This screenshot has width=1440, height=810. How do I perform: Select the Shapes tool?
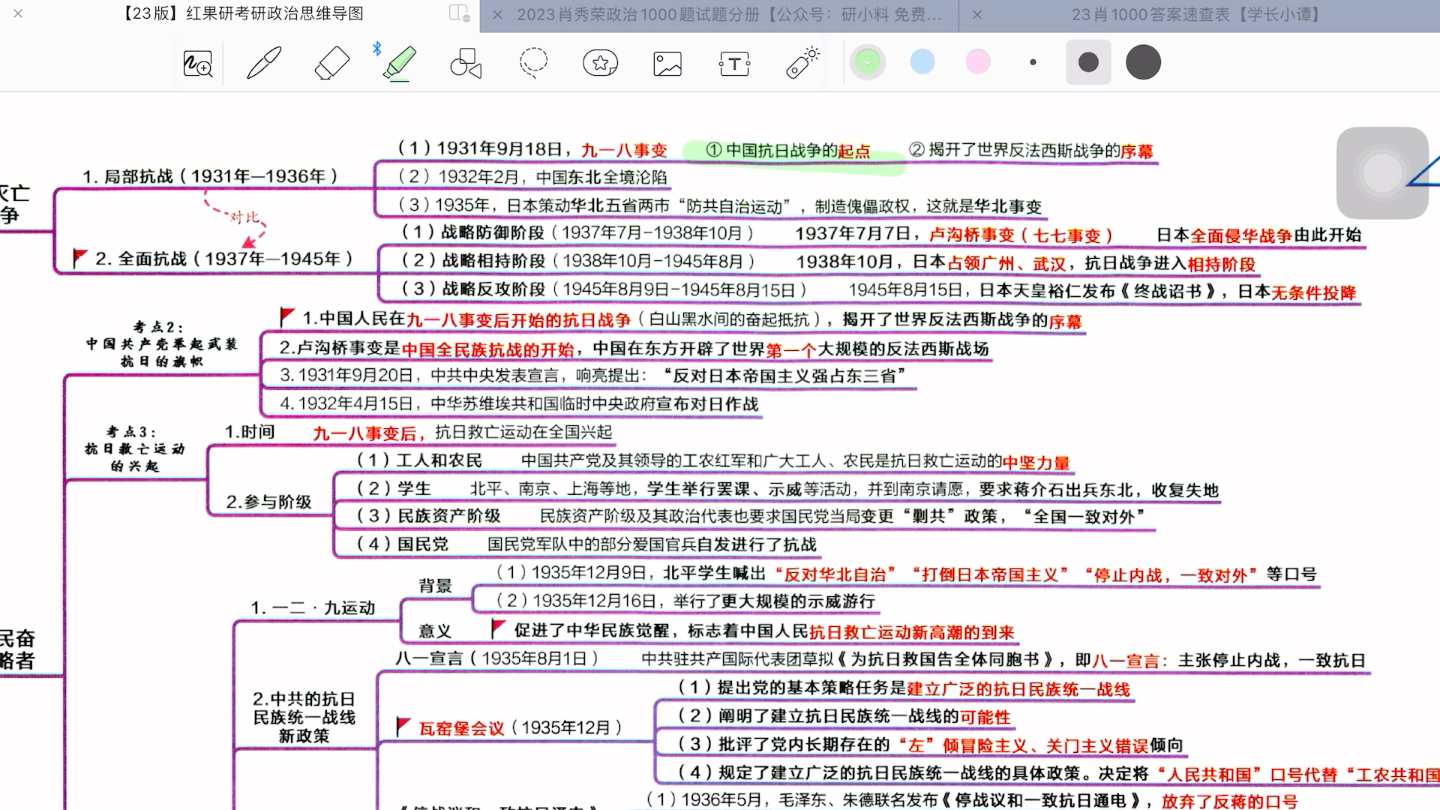[466, 63]
